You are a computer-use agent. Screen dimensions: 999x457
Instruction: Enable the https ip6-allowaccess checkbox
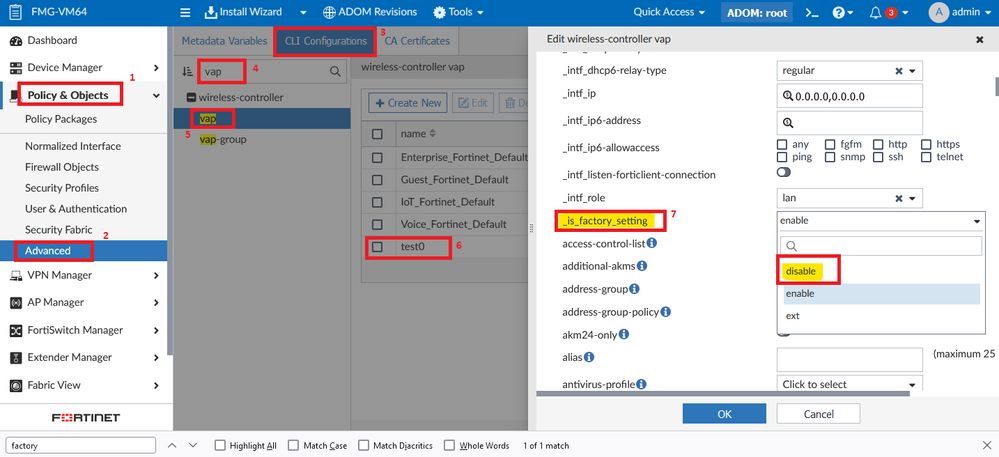(x=926, y=145)
